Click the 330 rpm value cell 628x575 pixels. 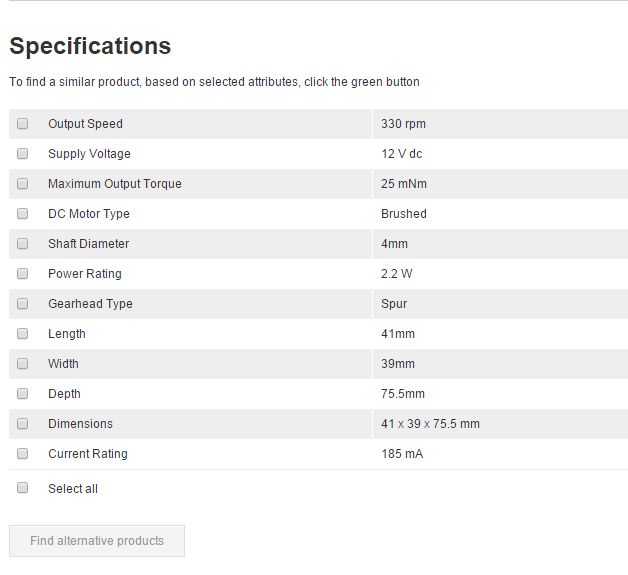[x=403, y=124]
